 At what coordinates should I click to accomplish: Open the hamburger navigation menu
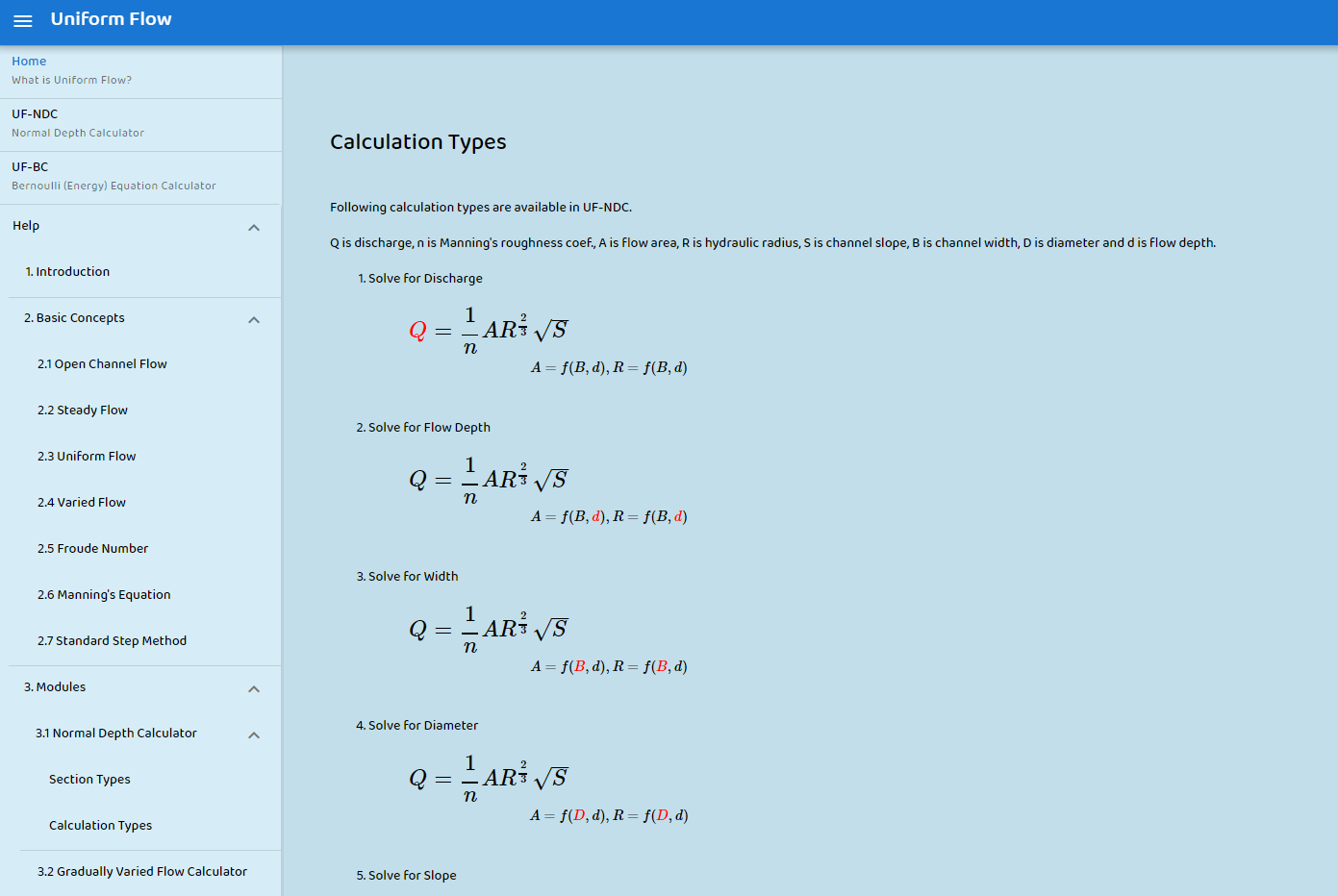[23, 20]
